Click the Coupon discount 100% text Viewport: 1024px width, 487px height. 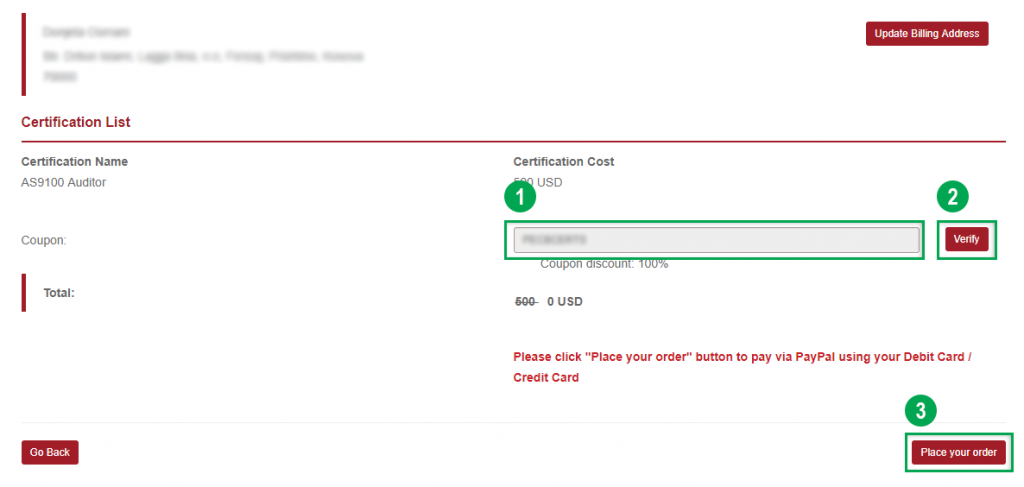[604, 265]
